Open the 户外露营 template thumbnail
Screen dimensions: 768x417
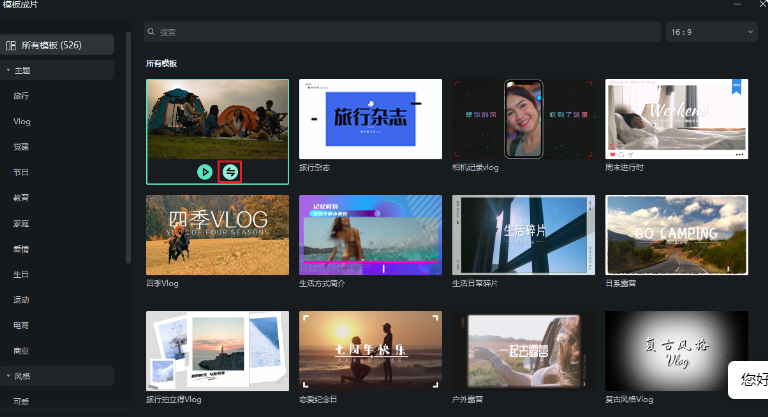point(524,351)
